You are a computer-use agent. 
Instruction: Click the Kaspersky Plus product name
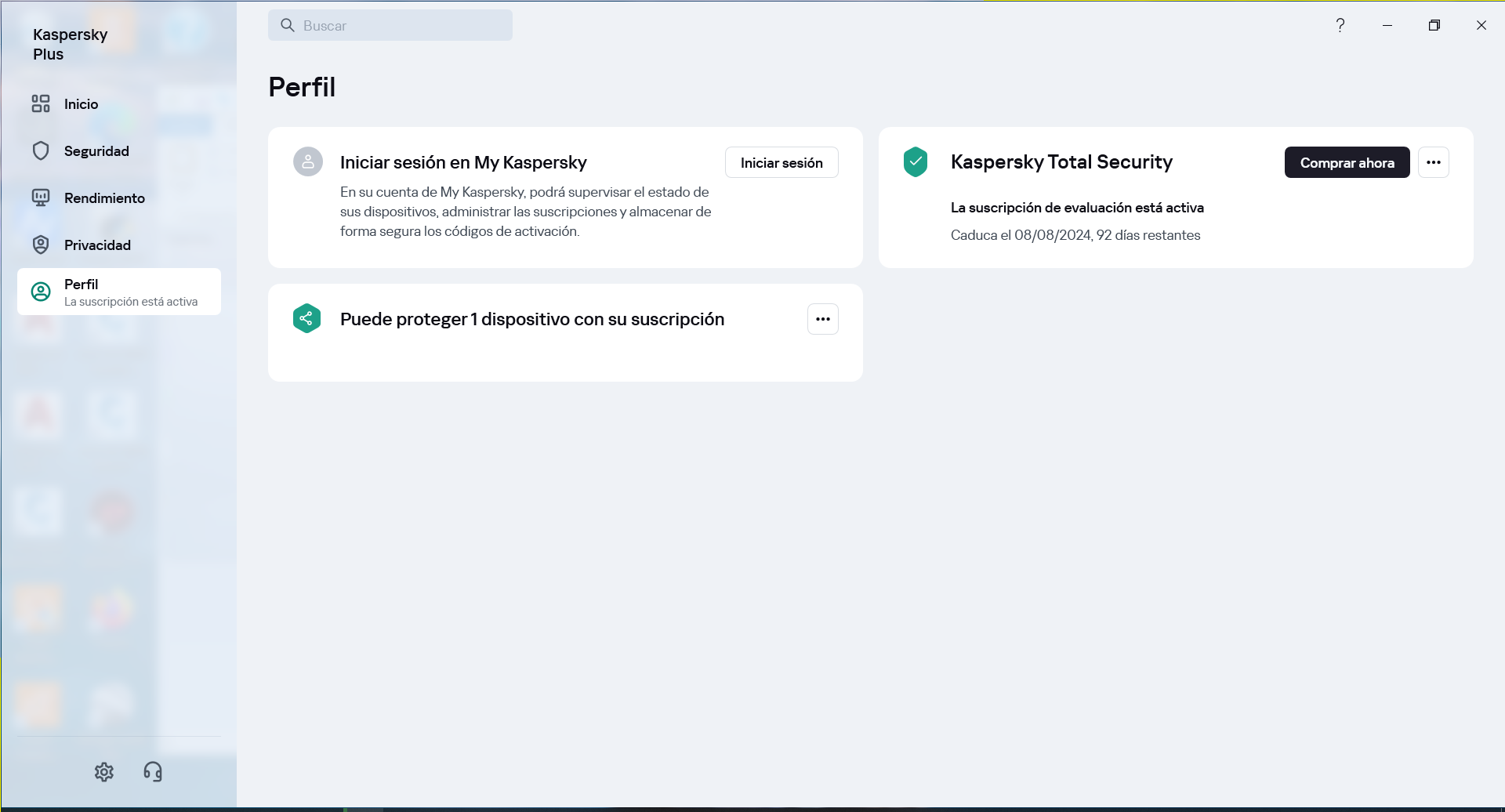click(x=71, y=44)
